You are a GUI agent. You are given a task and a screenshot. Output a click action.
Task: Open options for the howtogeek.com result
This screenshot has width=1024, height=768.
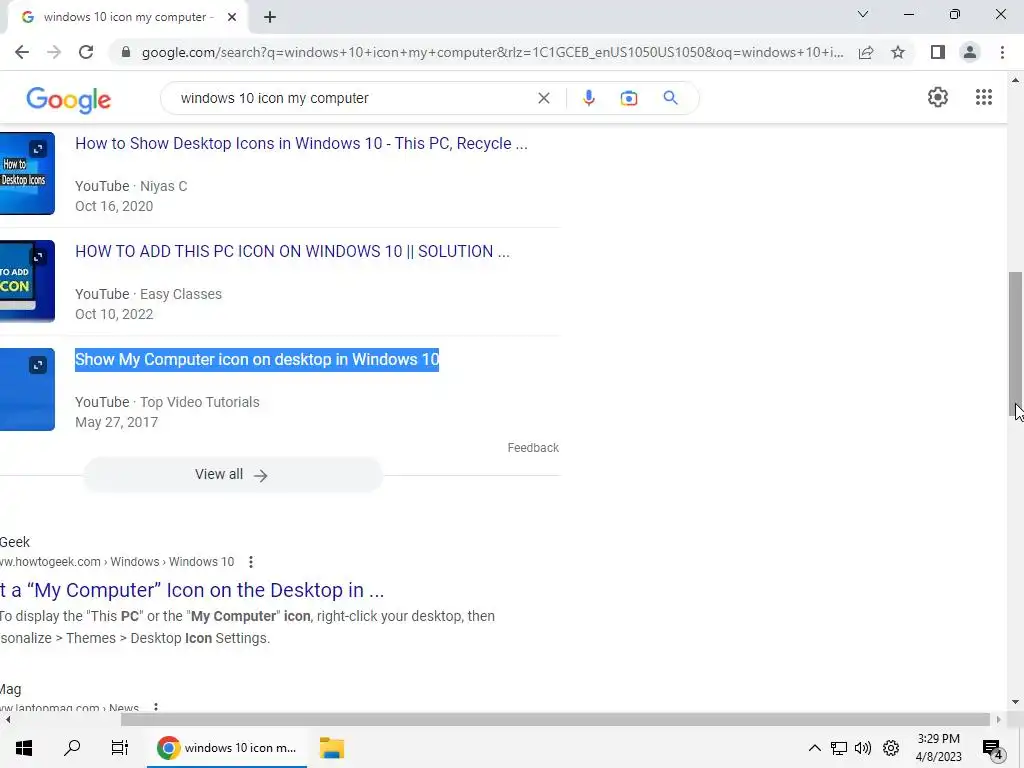(x=251, y=562)
